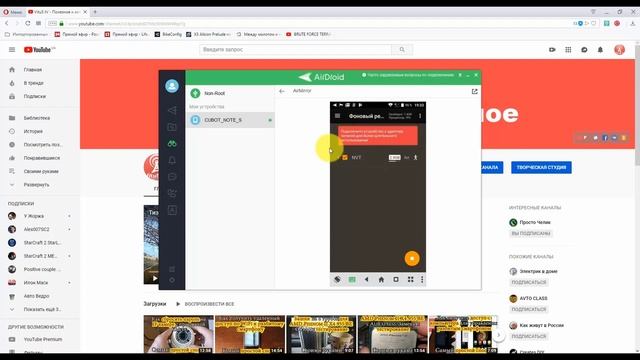Click ТВОРЧЕСКАЯ СТУДИЯ button
Image resolution: width=640 pixels, height=360 pixels.
[541, 167]
